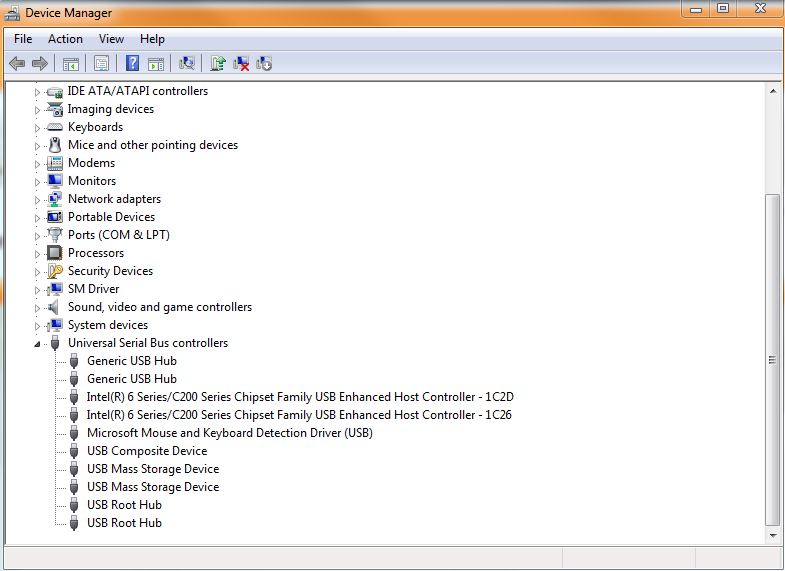
Task: Select the last USB Root Hub
Action: (124, 523)
